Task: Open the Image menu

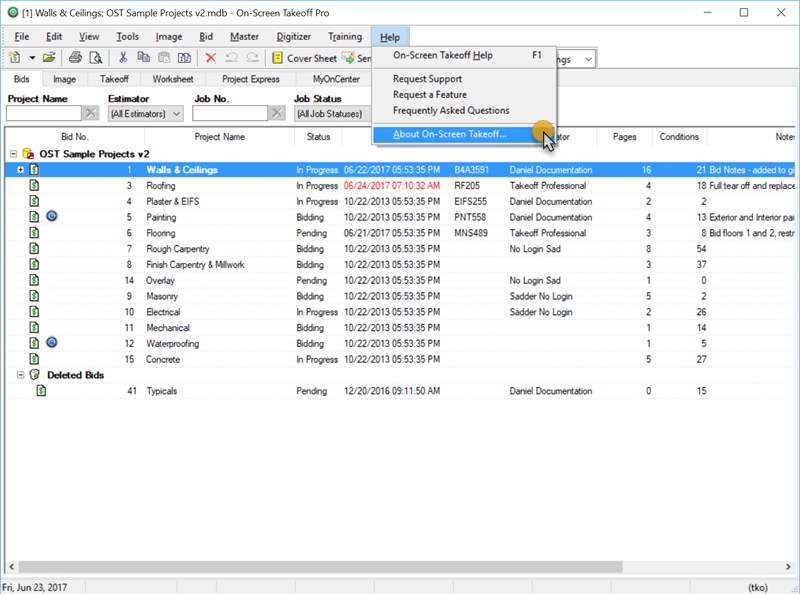Action: pyautogui.click(x=169, y=37)
